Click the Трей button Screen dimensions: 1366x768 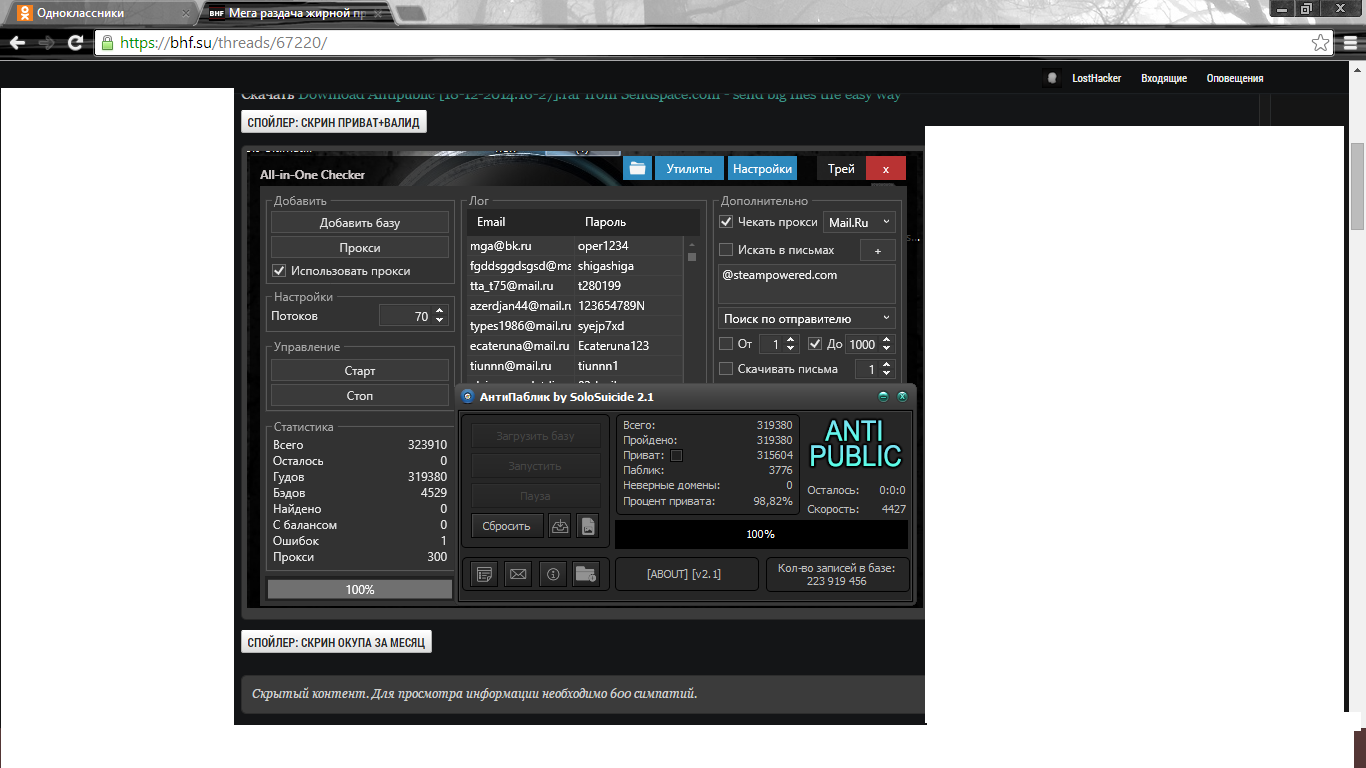click(841, 169)
